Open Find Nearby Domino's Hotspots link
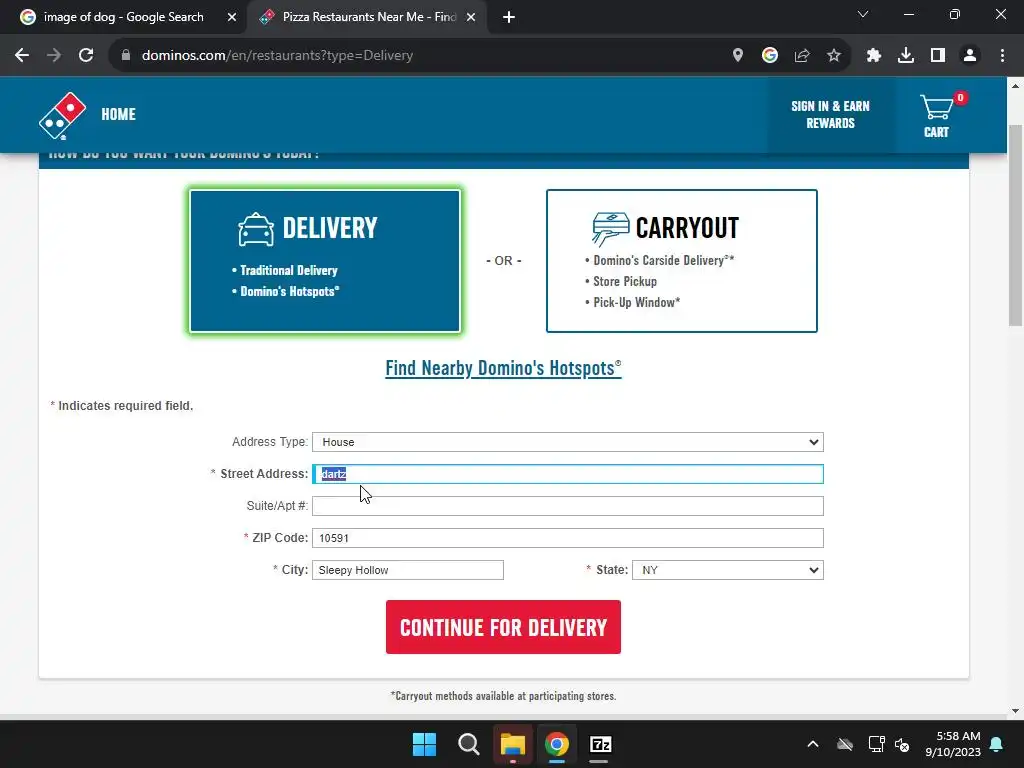The height and width of the screenshot is (768, 1024). point(504,368)
